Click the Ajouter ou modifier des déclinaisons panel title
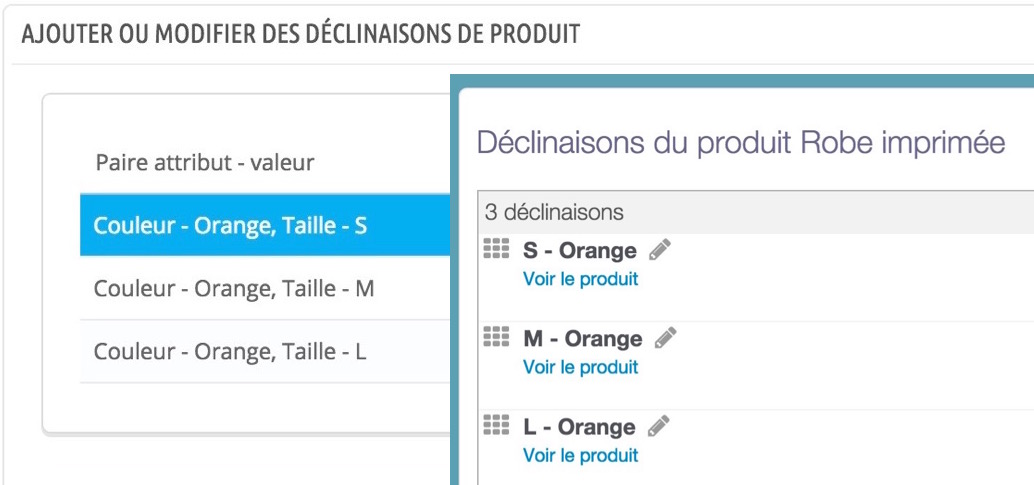This screenshot has height=485, width=1034. (301, 34)
